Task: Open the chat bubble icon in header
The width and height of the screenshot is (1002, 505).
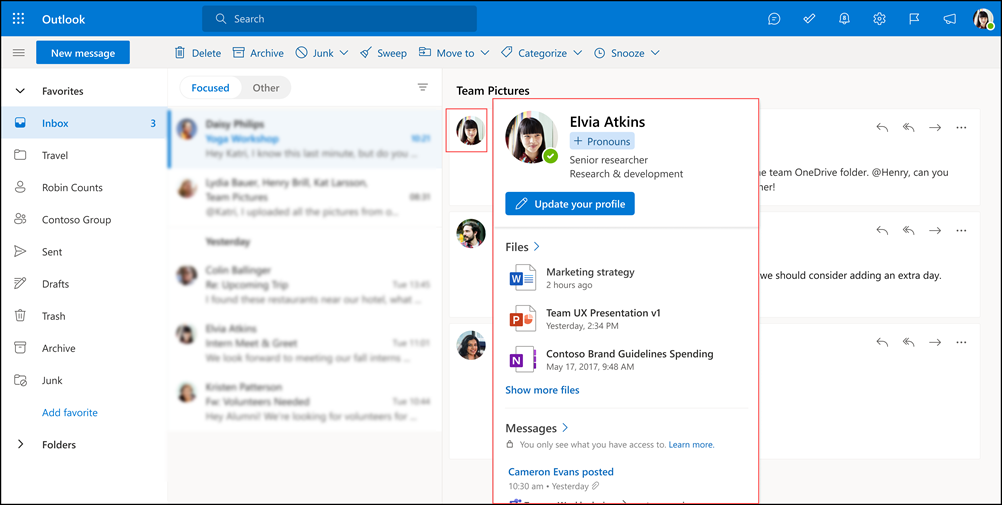Action: pos(774,19)
